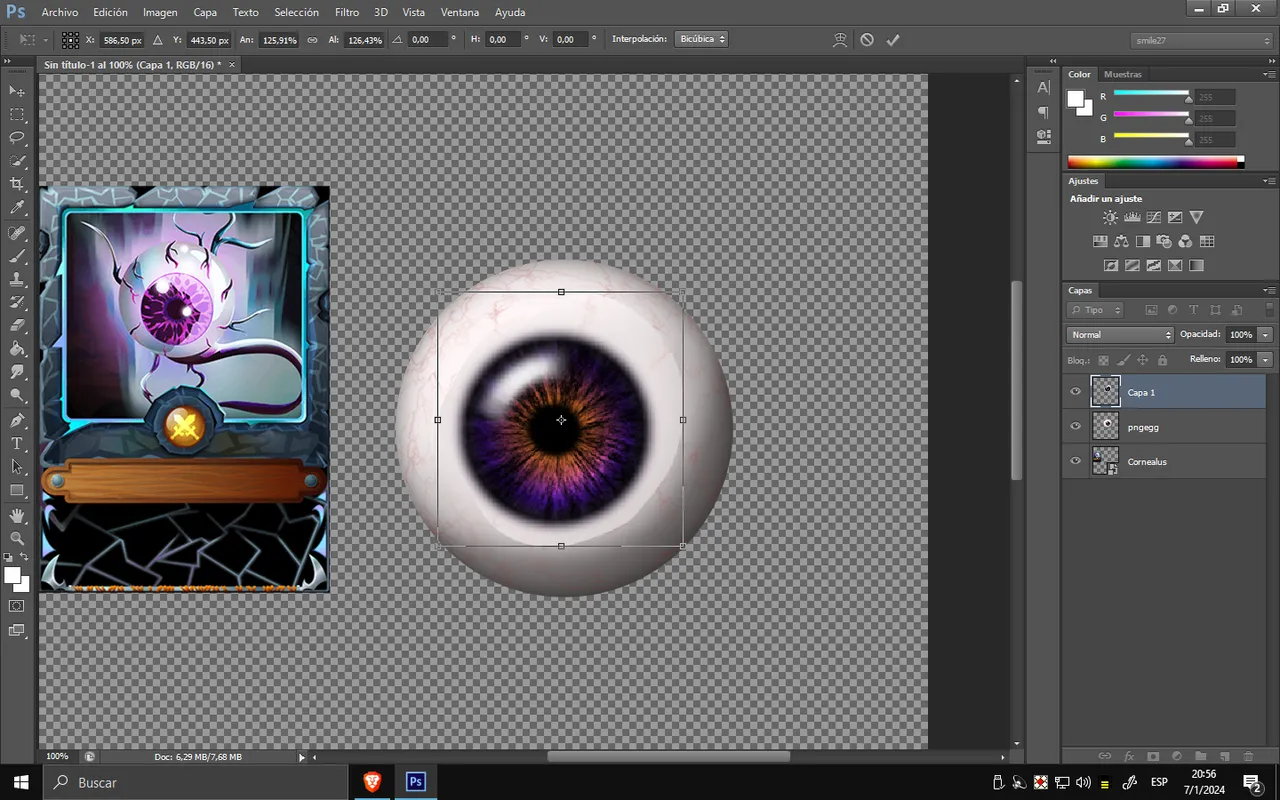Image resolution: width=1280 pixels, height=800 pixels.
Task: Select the Rectangle shape tool
Action: coord(17,490)
